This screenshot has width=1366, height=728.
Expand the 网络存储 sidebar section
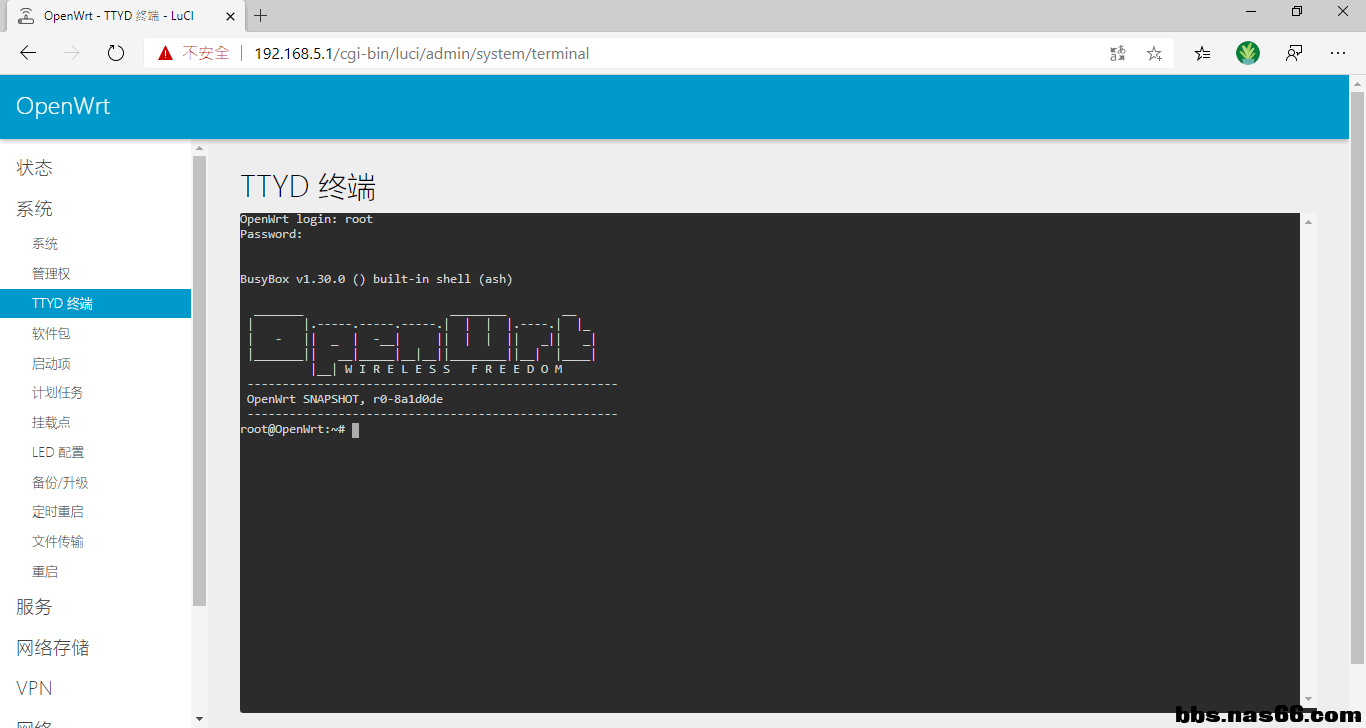click(x=53, y=648)
